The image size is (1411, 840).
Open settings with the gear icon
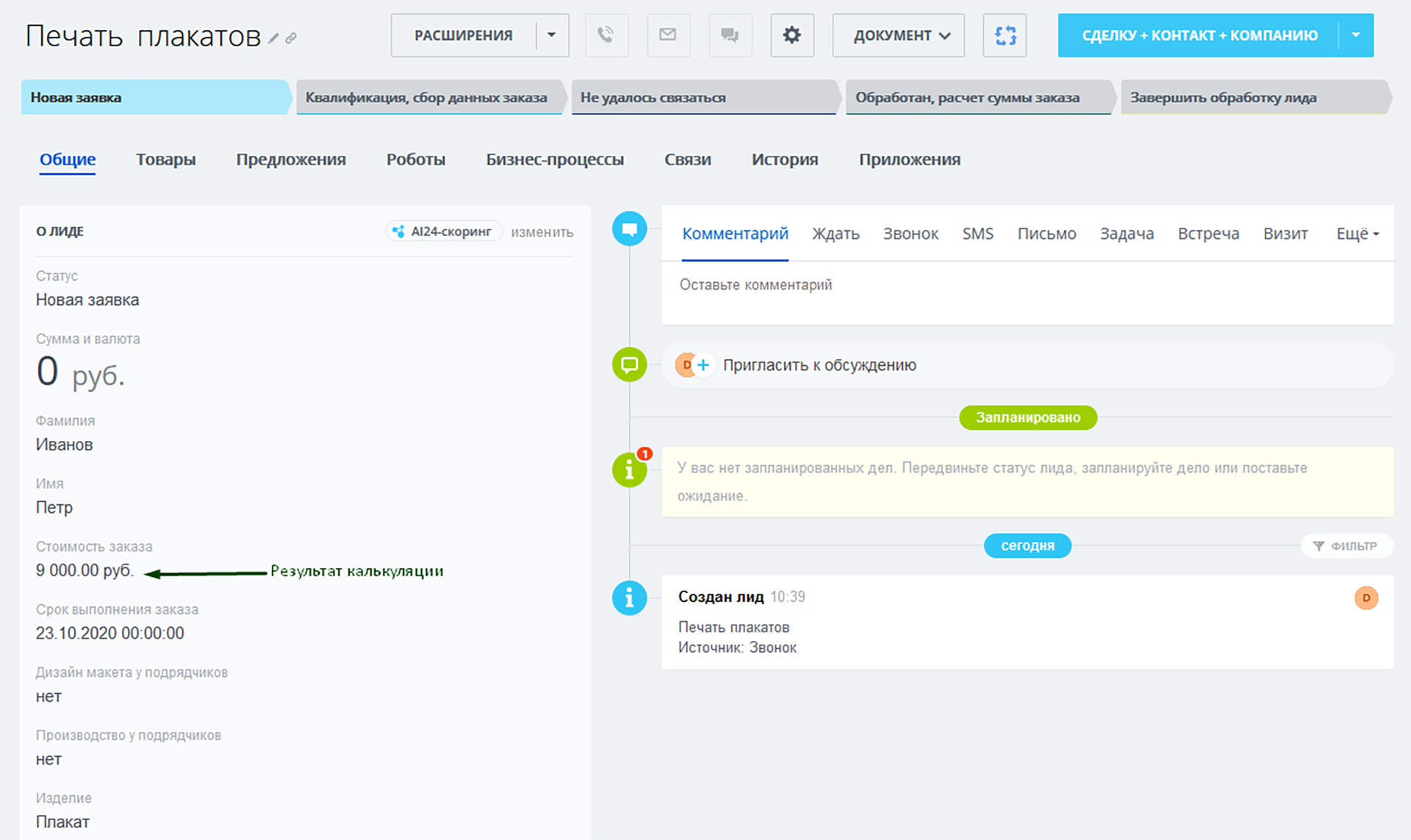[791, 35]
